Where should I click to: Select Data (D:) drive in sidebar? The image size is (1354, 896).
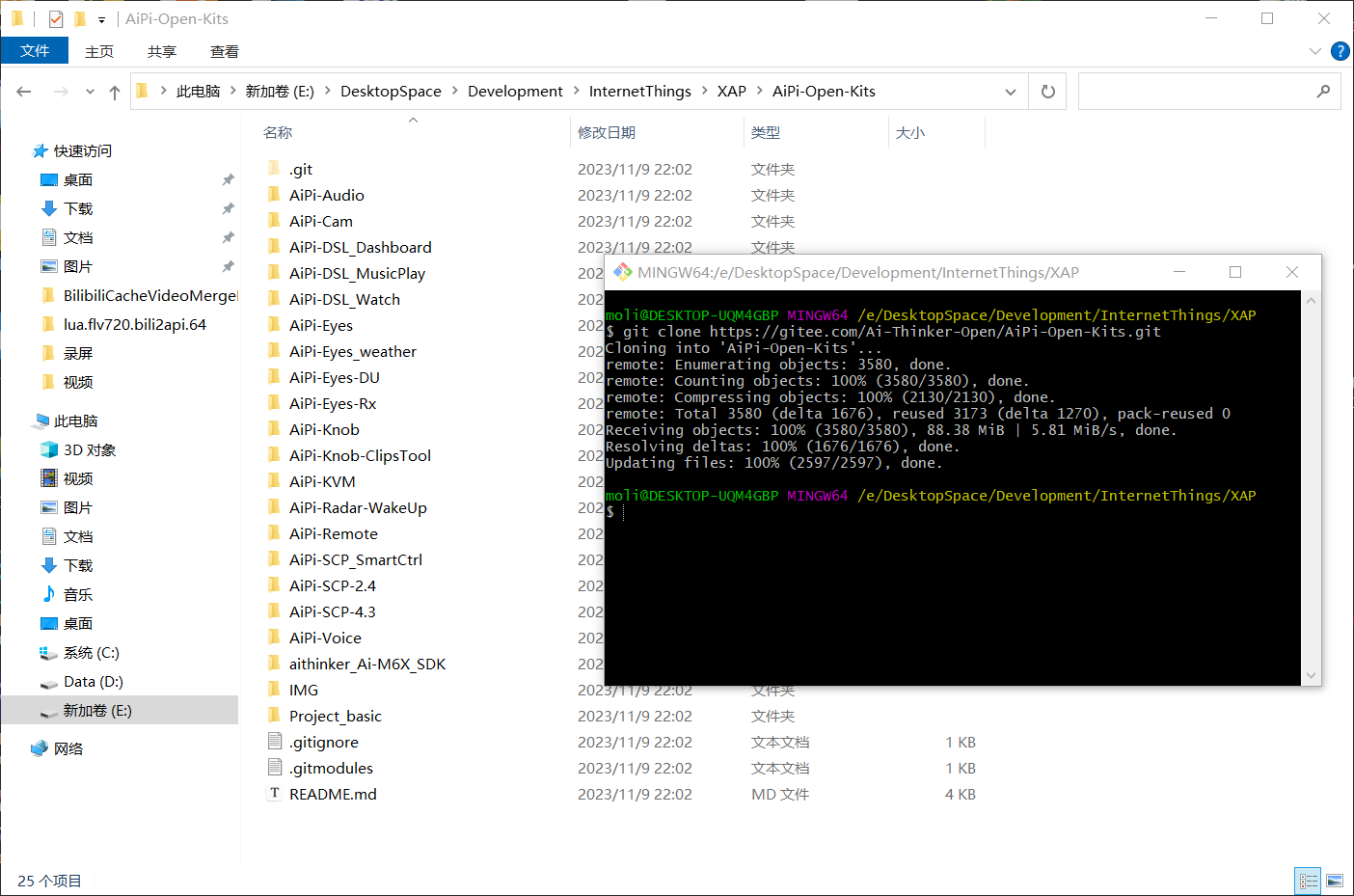[x=94, y=682]
